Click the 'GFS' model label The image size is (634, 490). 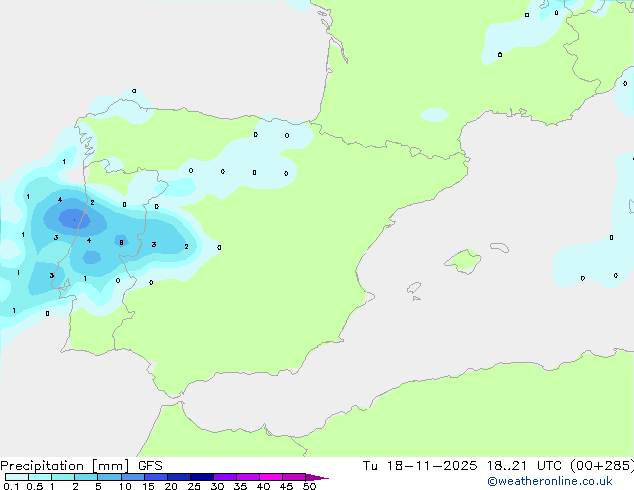[x=150, y=466]
